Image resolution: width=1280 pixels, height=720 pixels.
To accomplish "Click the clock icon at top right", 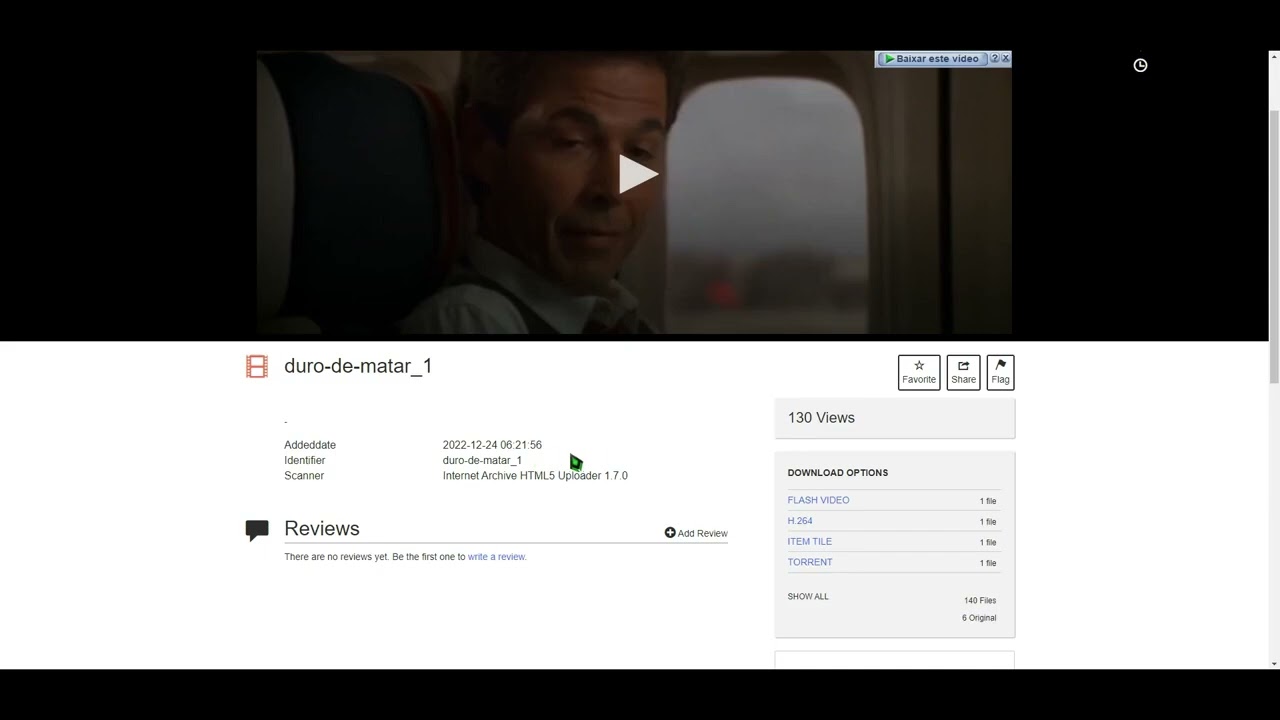I will 1140,65.
